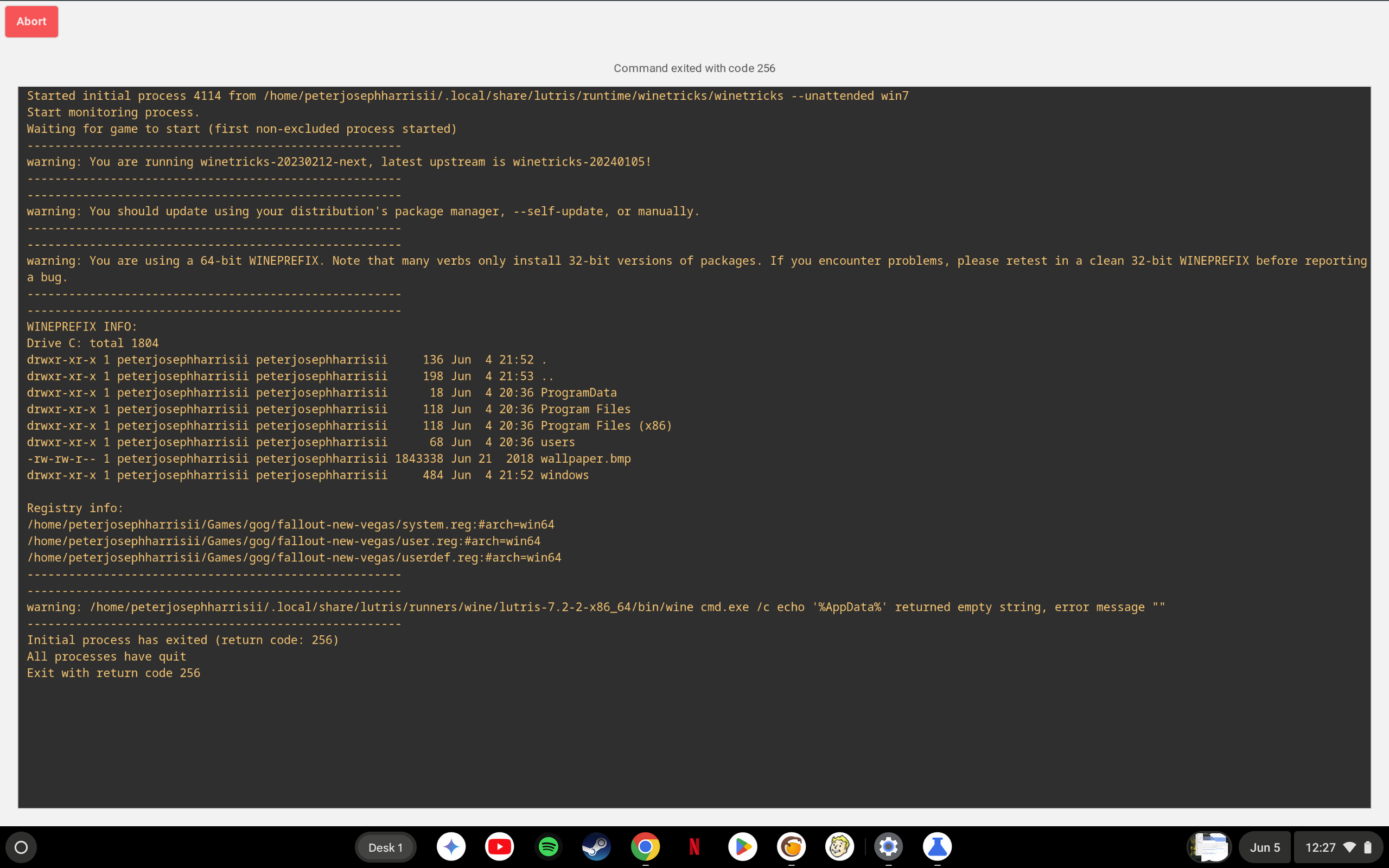Click the Wi-Fi status icon
This screenshot has width=1389, height=868.
[1350, 847]
